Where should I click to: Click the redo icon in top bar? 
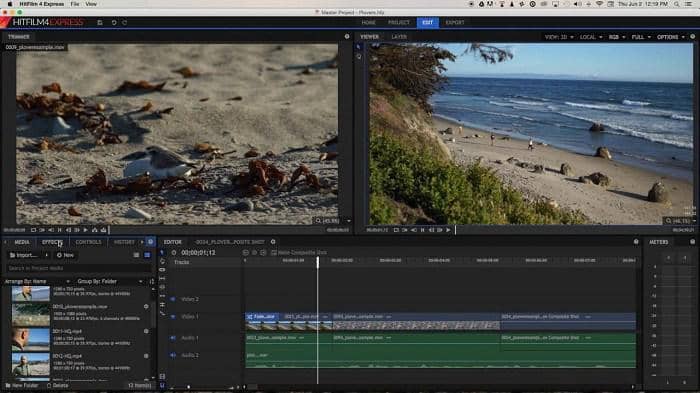coord(125,22)
